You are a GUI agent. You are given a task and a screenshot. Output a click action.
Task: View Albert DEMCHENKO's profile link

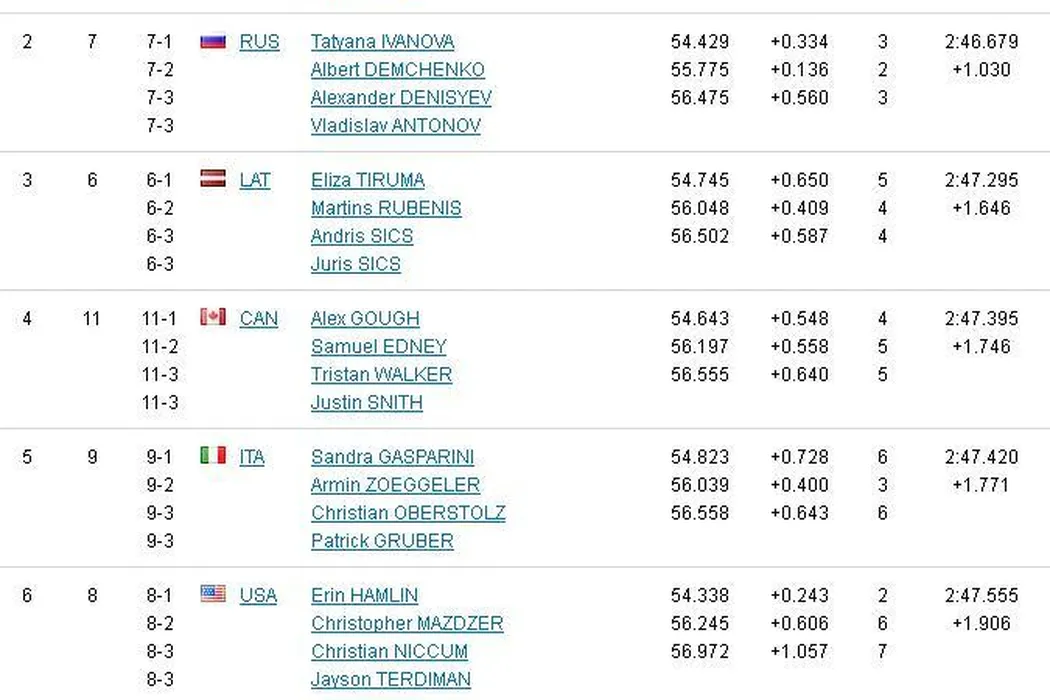(x=397, y=70)
